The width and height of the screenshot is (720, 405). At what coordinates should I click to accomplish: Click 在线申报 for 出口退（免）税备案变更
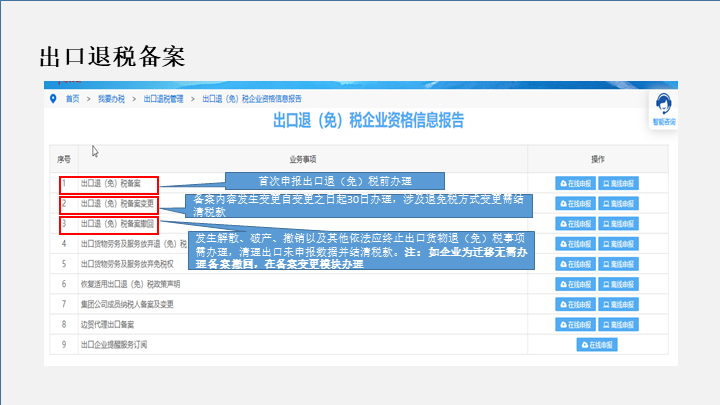(x=575, y=203)
